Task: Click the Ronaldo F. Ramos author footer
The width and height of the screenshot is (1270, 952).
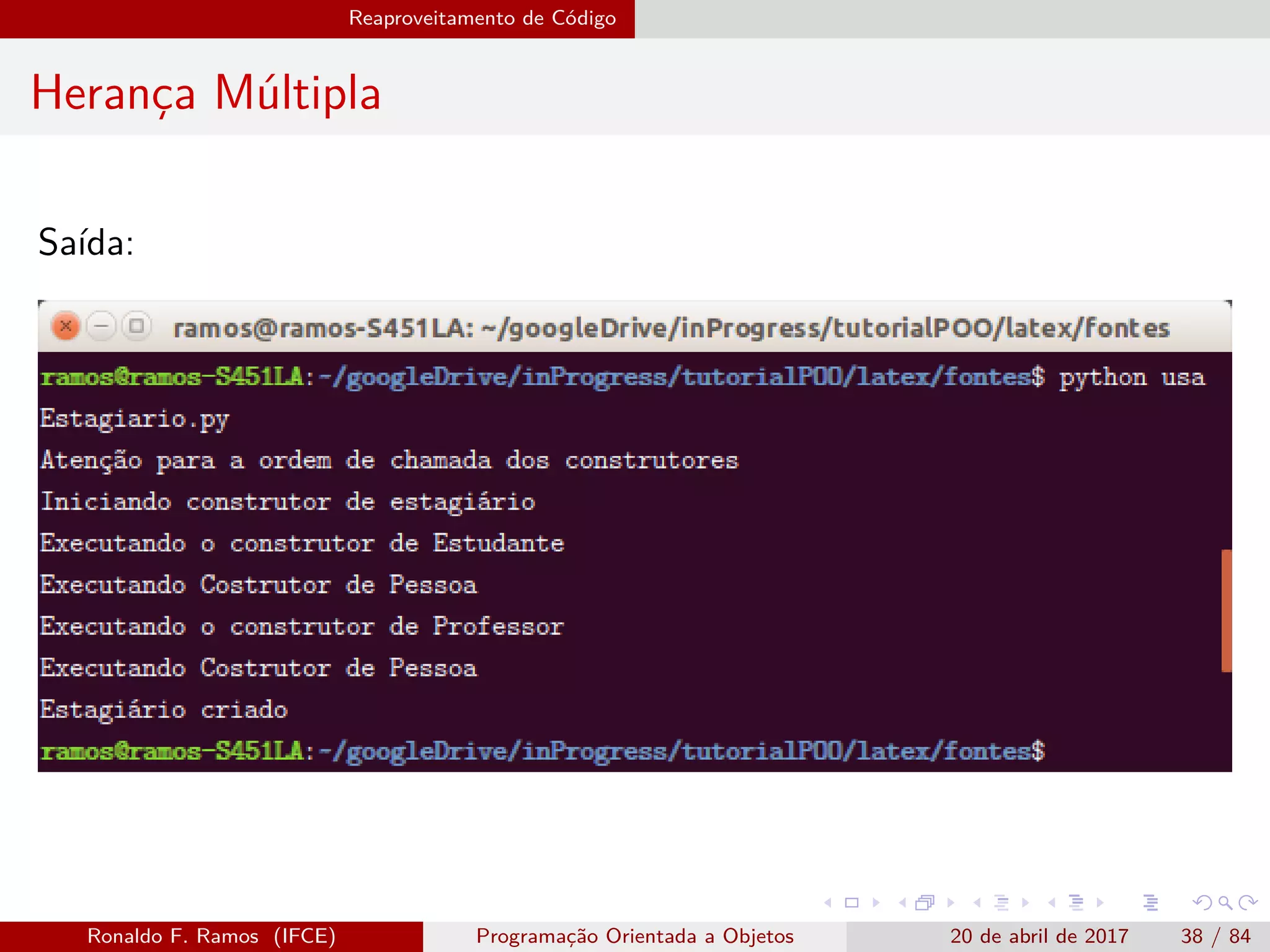Action: tap(211, 936)
